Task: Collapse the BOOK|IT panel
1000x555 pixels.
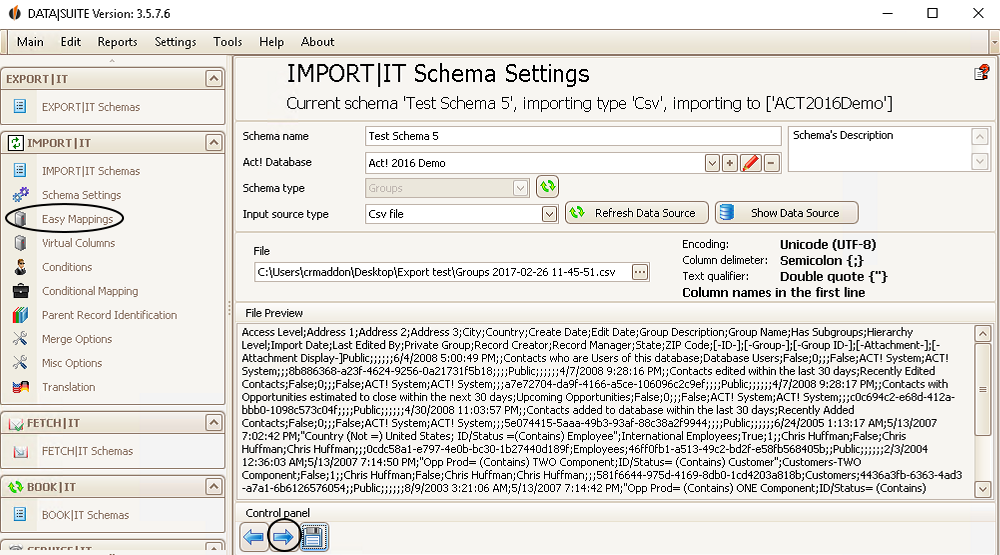Action: pos(214,487)
